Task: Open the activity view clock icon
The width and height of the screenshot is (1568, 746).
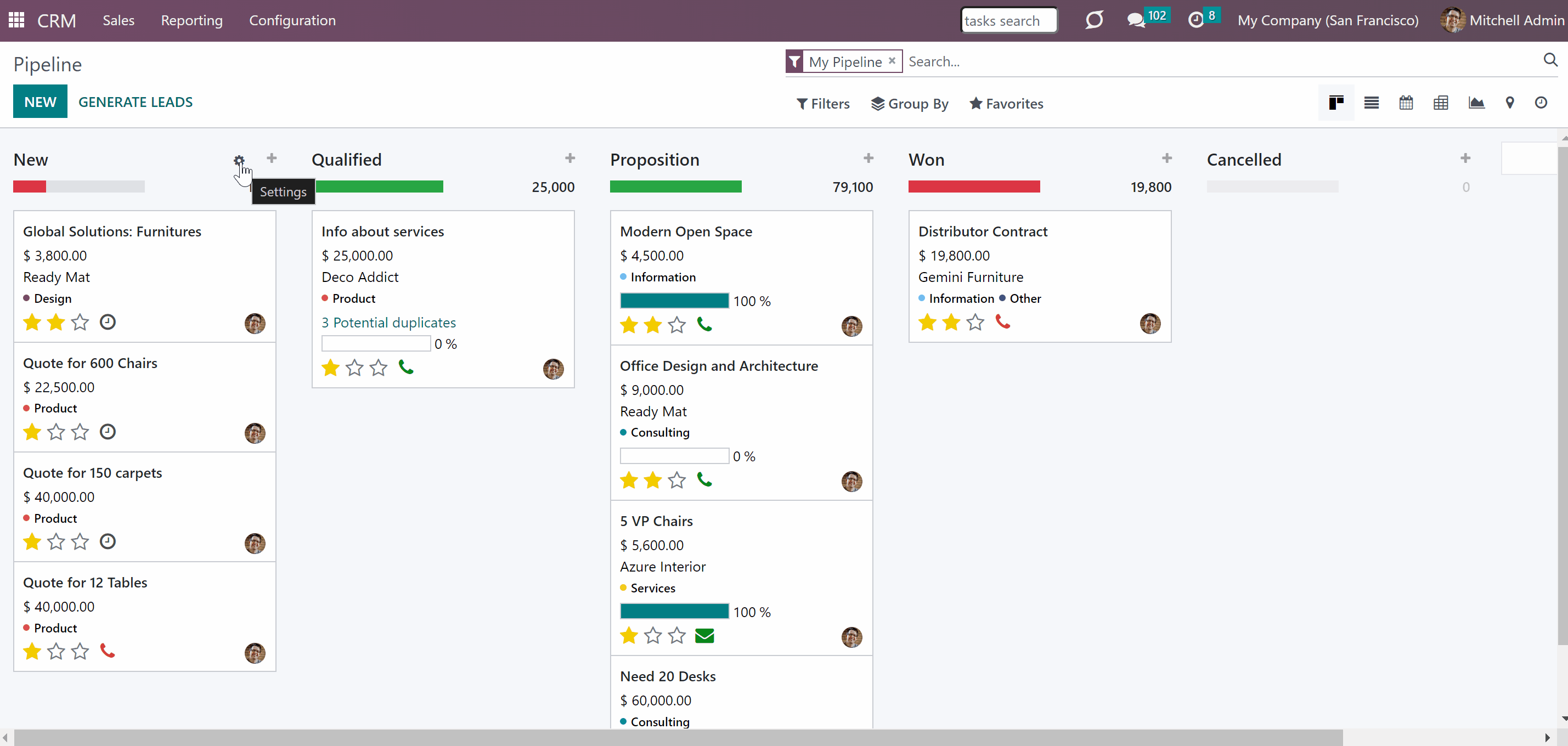Action: point(1541,103)
